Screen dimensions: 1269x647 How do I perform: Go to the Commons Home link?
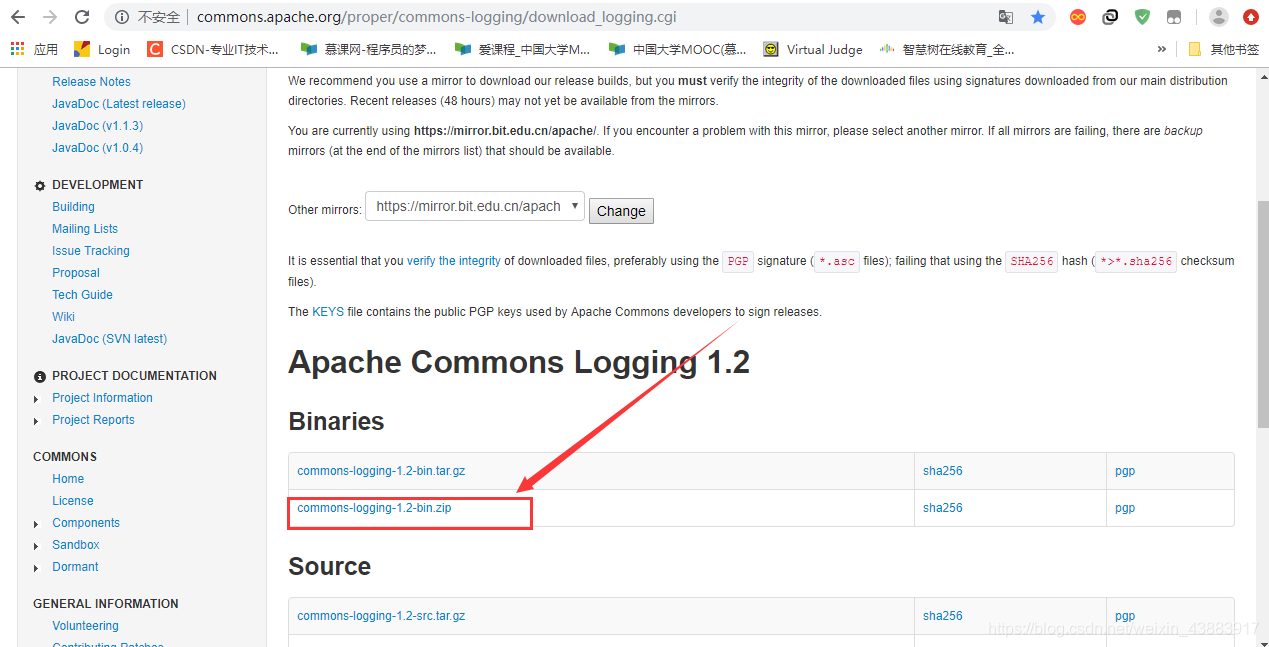click(x=68, y=479)
